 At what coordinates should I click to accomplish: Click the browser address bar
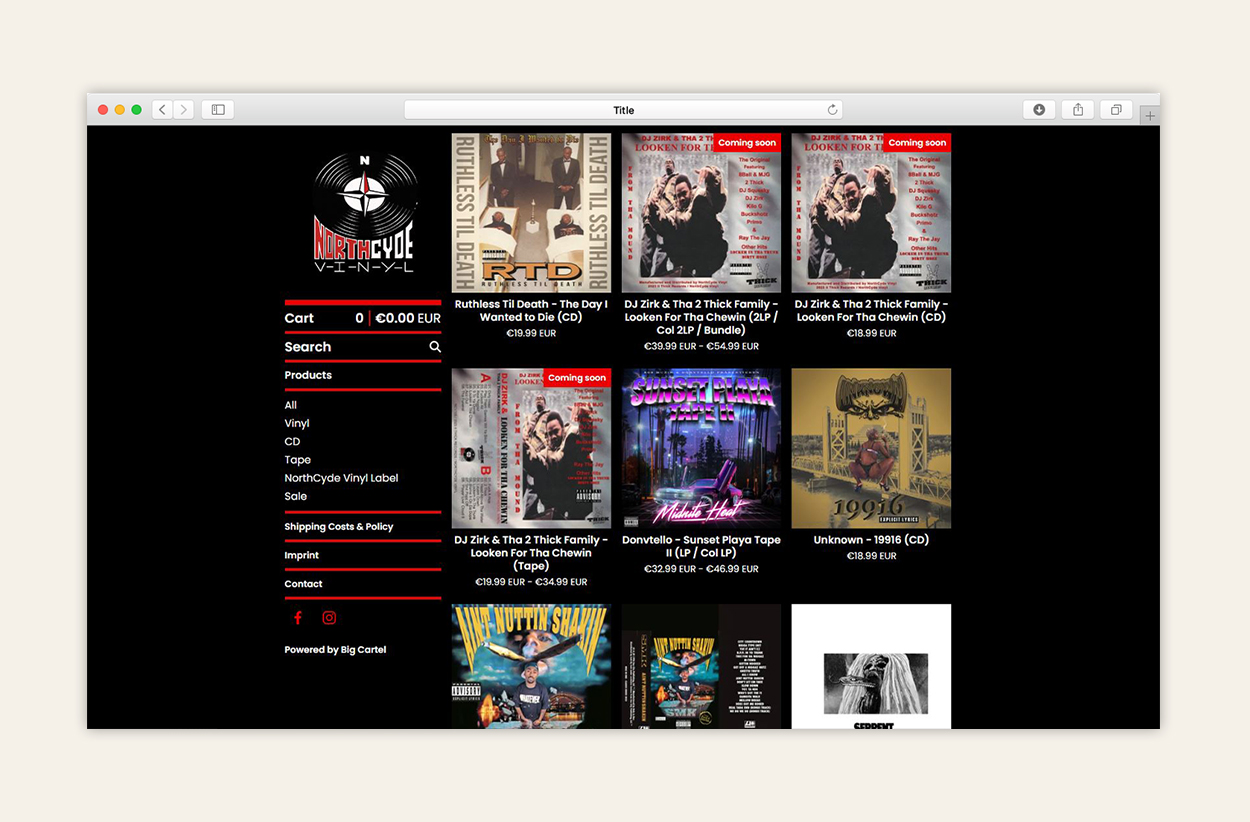622,110
